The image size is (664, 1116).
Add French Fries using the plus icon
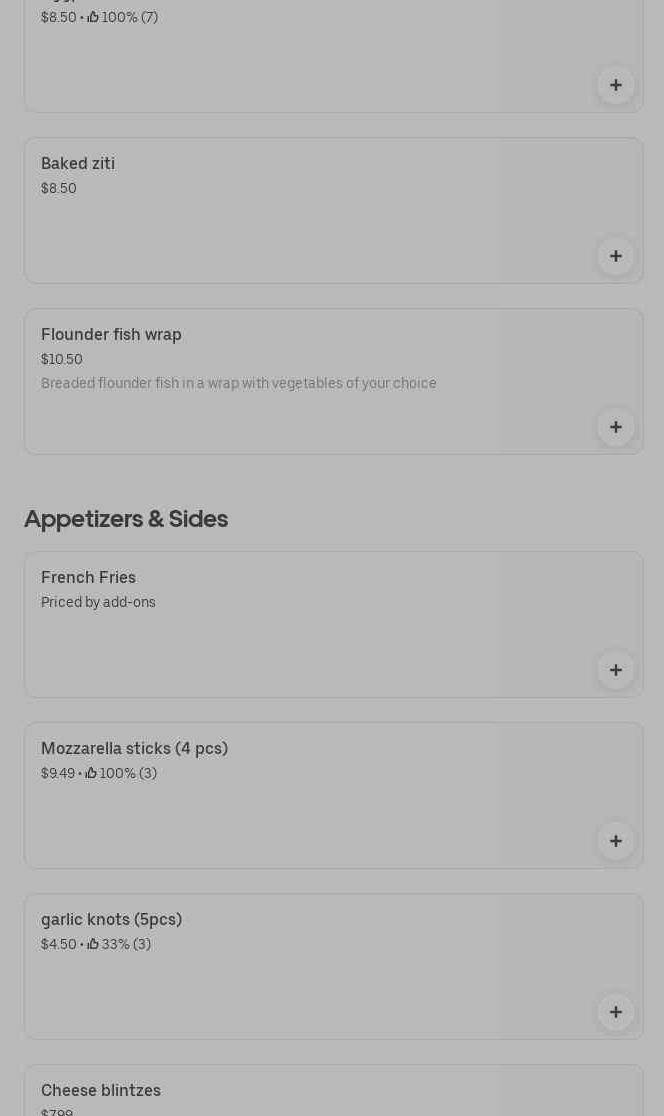616,670
